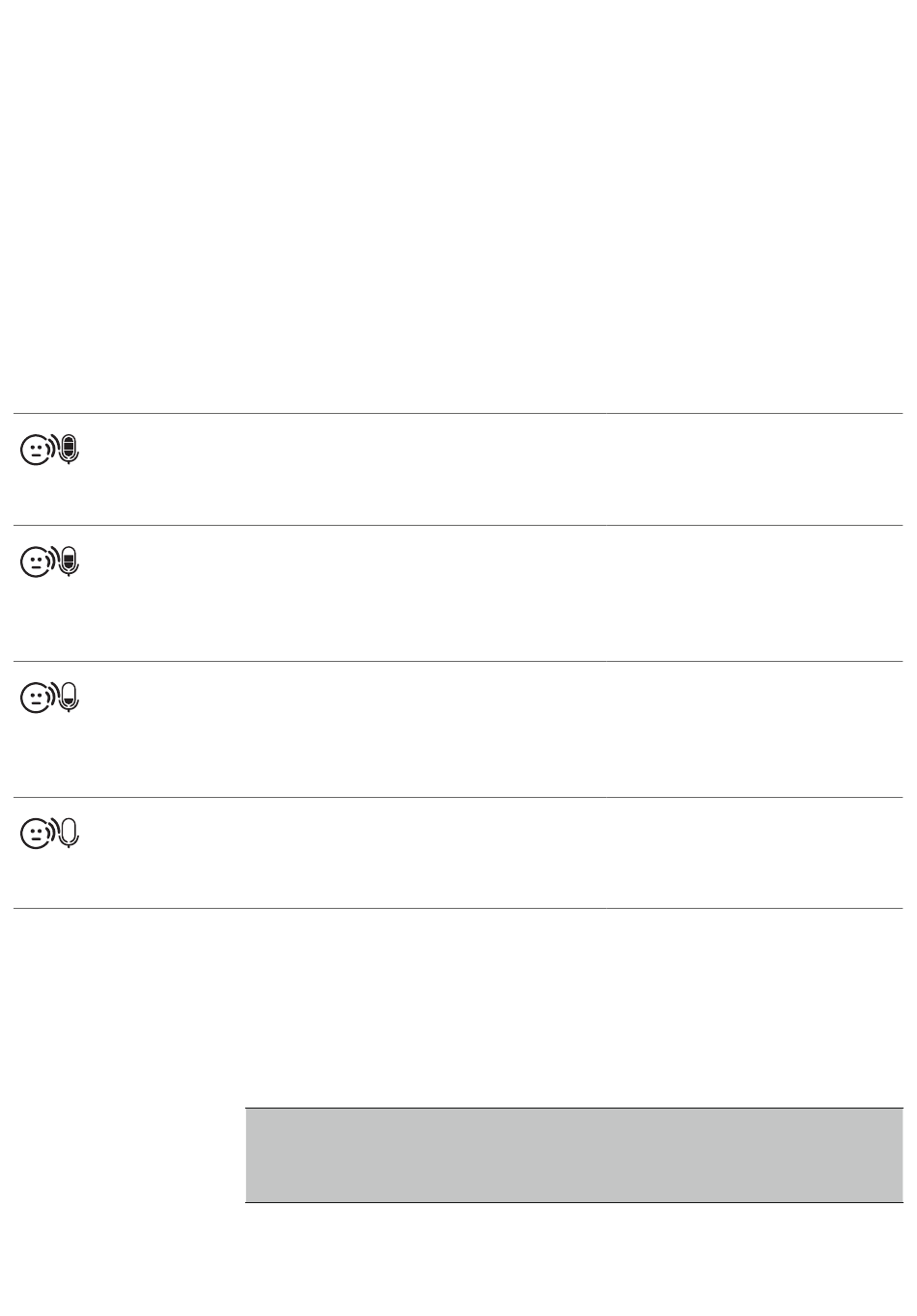Click the mostly filled microphone level icon
The image size is (917, 1316).
69,561
